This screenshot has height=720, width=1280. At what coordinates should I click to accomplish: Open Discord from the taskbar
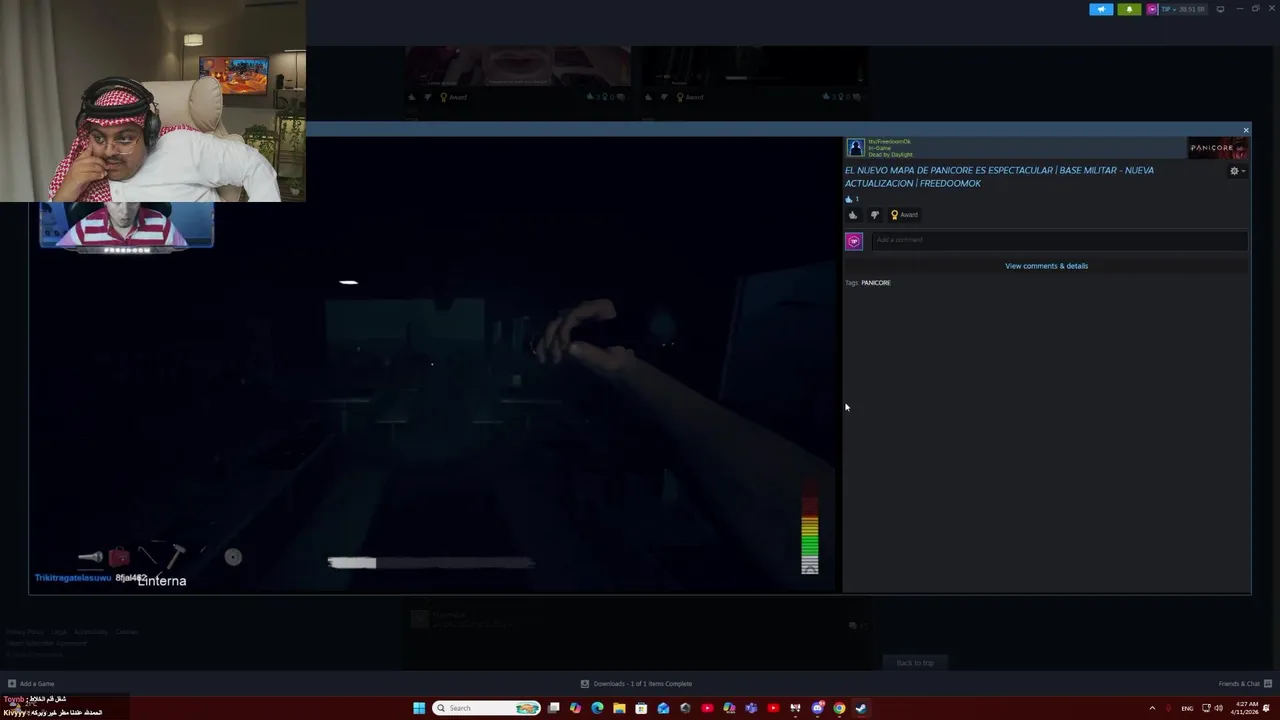coord(817,708)
